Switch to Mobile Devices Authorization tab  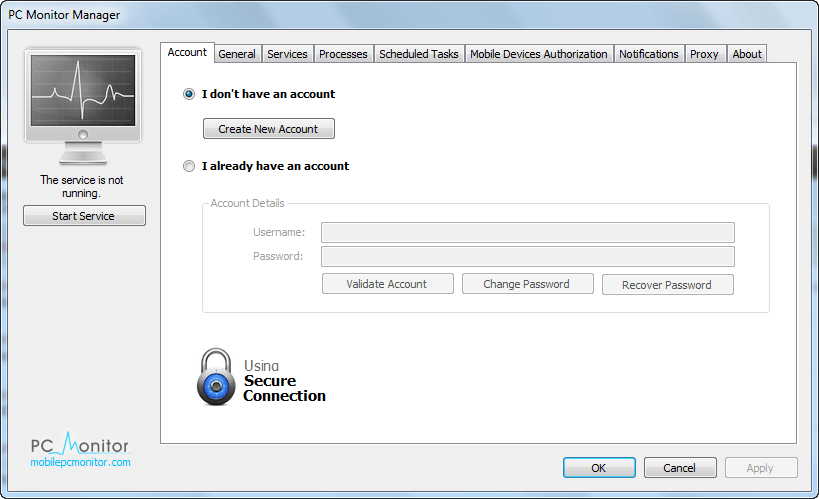coord(539,54)
